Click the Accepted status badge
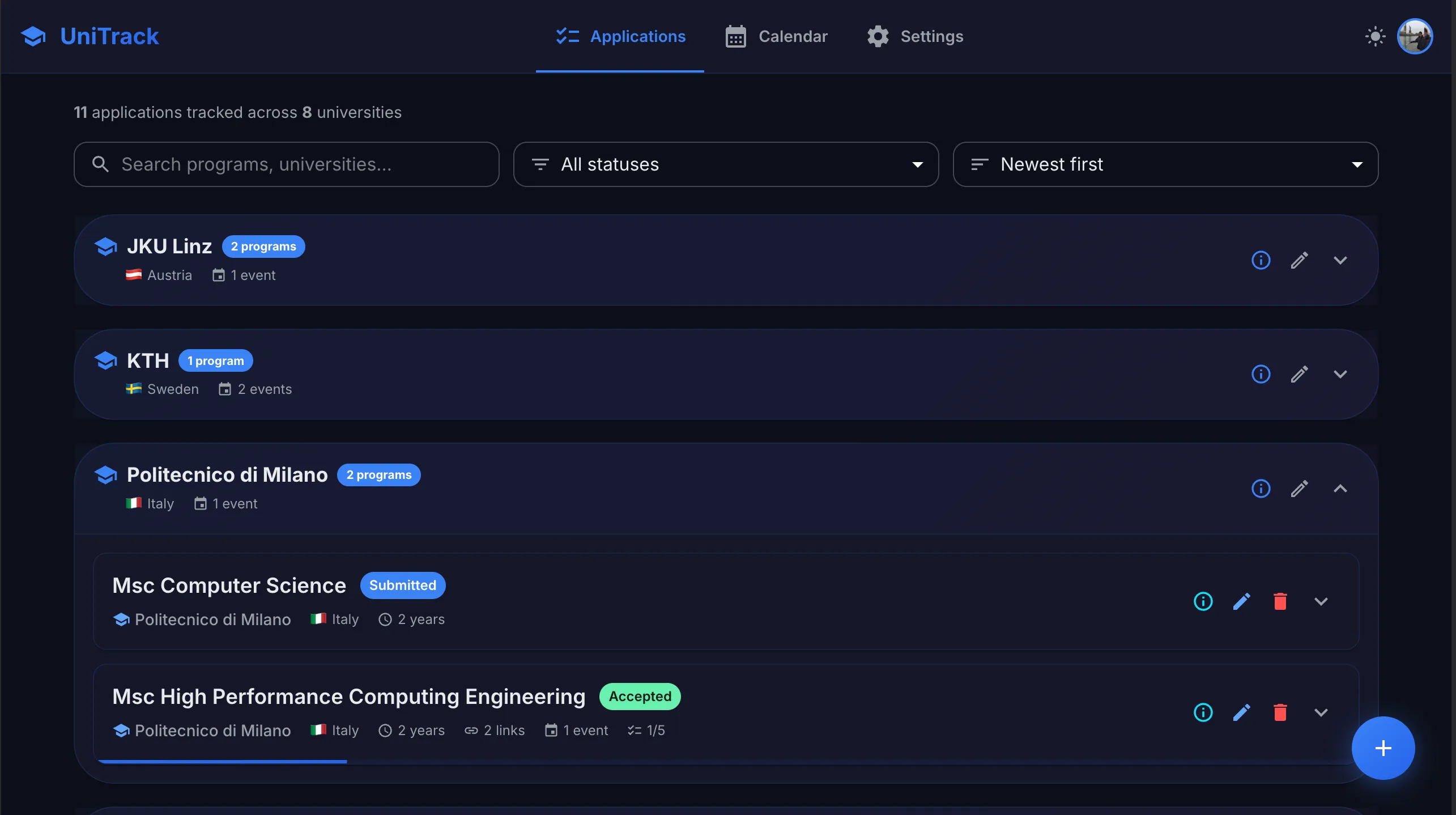 point(640,696)
